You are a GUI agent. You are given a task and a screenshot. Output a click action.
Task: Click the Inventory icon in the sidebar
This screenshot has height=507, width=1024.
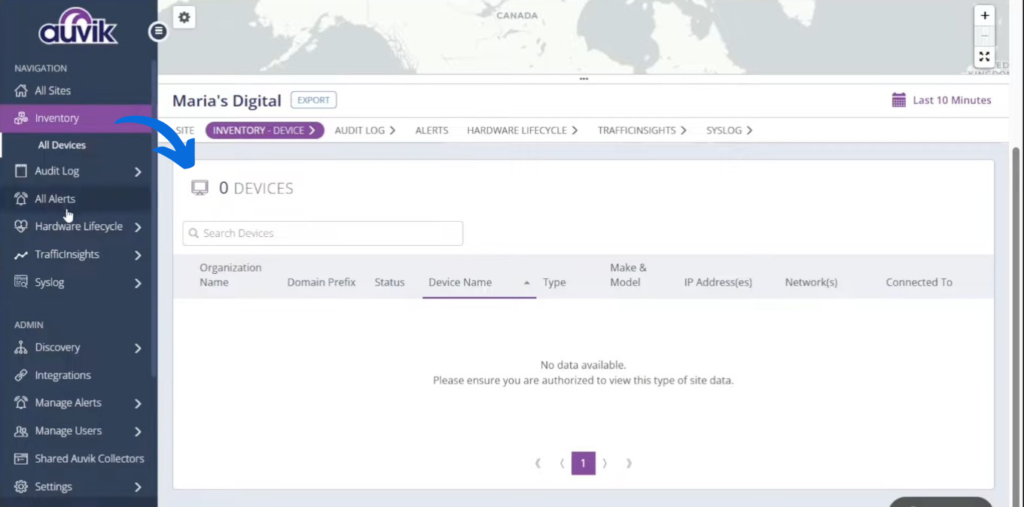tap(21, 118)
